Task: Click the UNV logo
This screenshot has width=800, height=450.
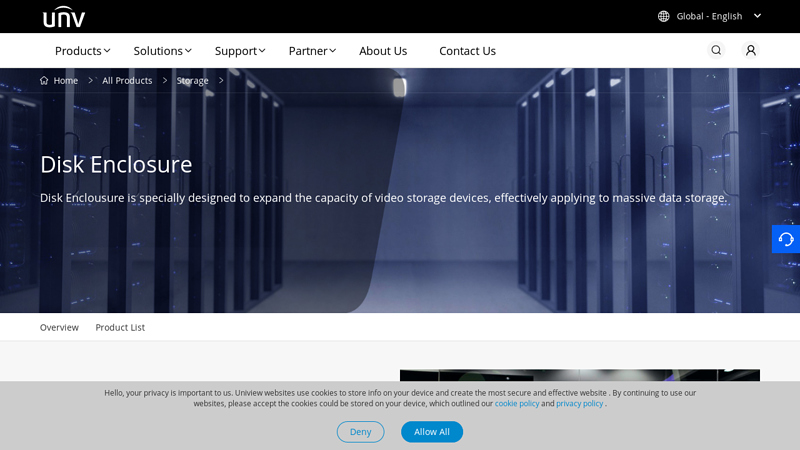Action: pyautogui.click(x=63, y=17)
